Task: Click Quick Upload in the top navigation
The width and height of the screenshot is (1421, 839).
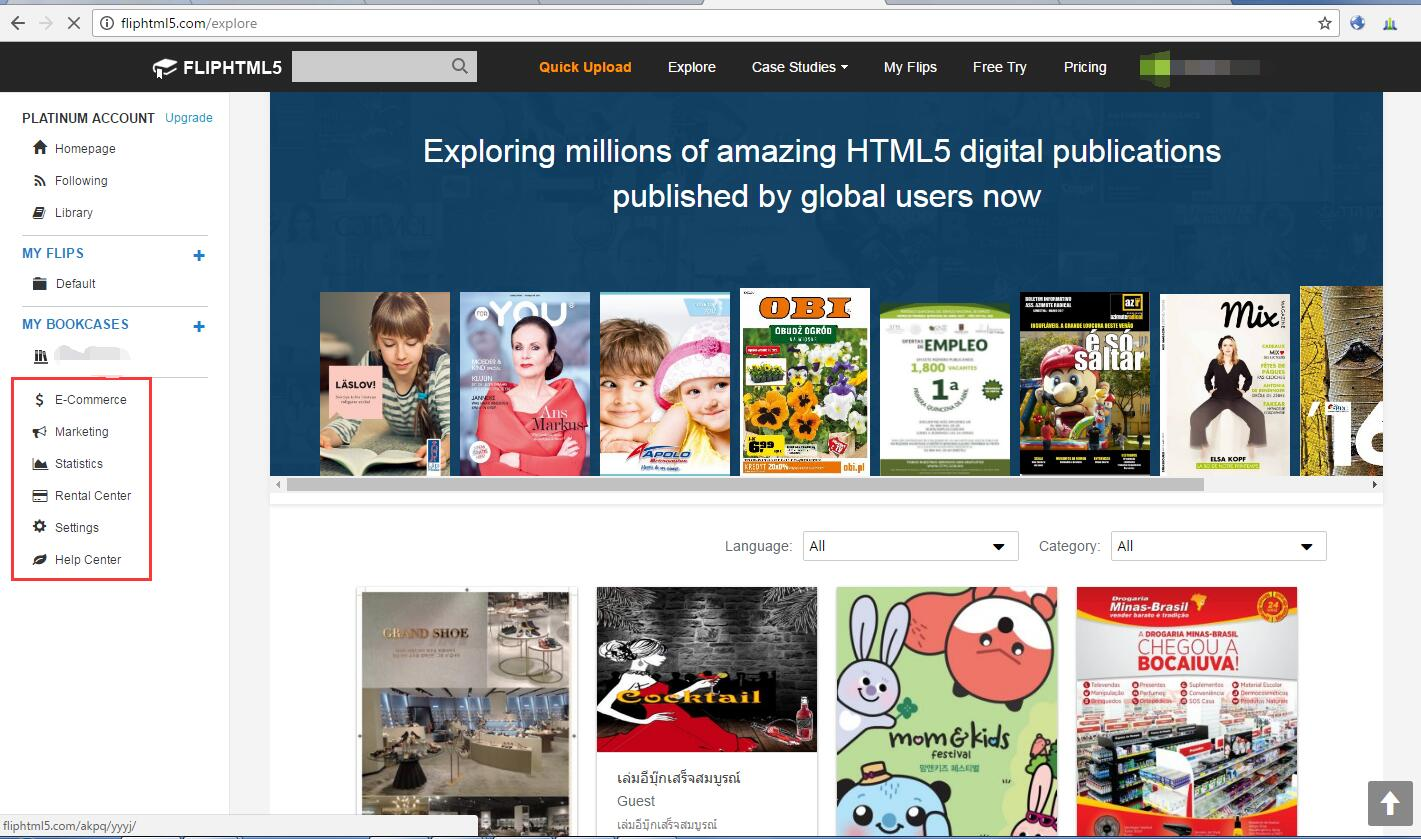Action: coord(585,67)
